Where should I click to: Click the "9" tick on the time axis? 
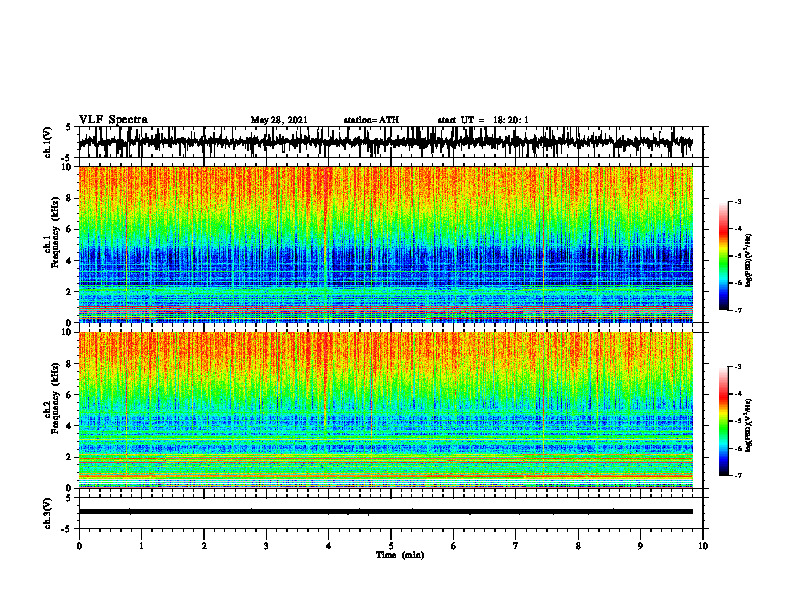tap(640, 546)
